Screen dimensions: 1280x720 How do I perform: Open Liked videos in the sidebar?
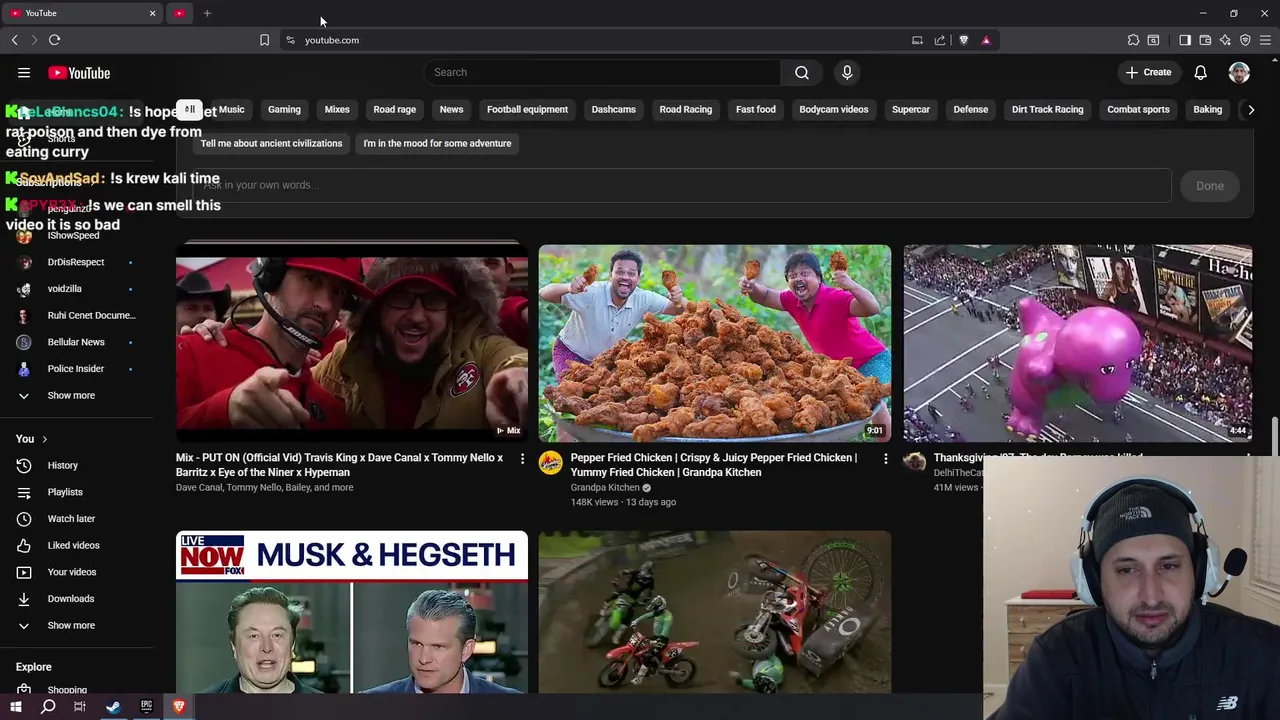[75, 545]
